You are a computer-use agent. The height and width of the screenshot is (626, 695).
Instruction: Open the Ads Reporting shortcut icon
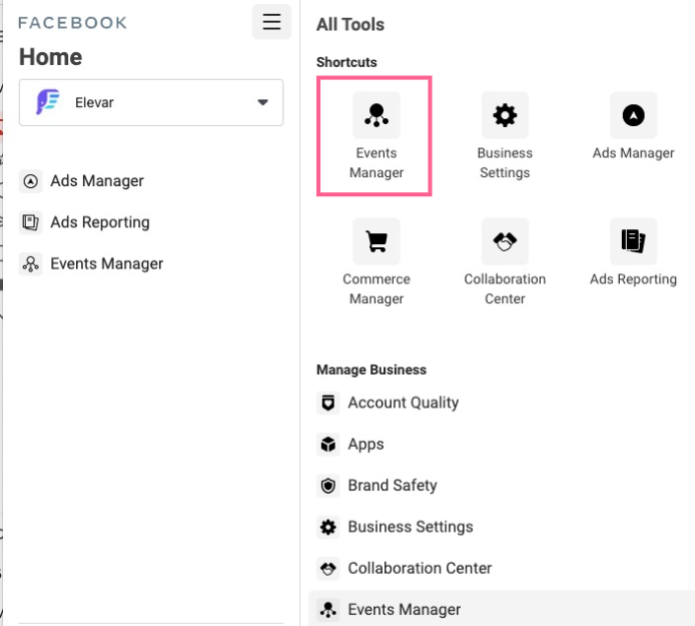(x=633, y=241)
